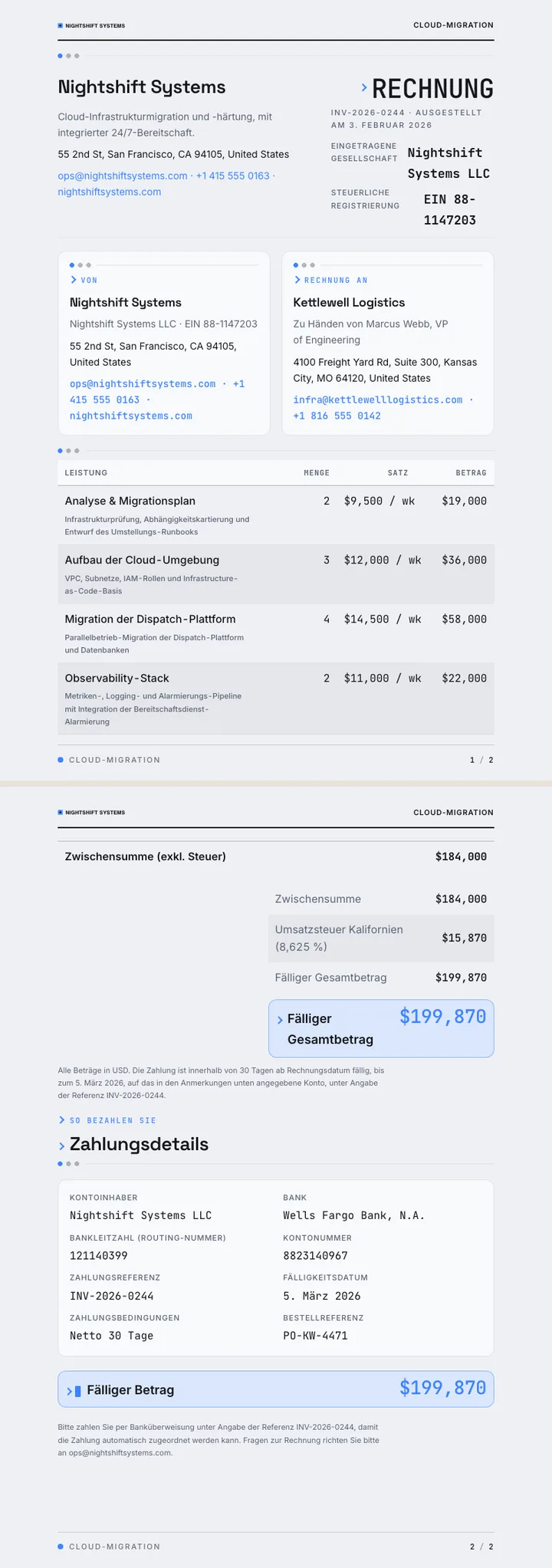Viewport: 552px width, 1568px height.
Task: Open nightshiftsystems.com website link under address
Action: [x=110, y=192]
